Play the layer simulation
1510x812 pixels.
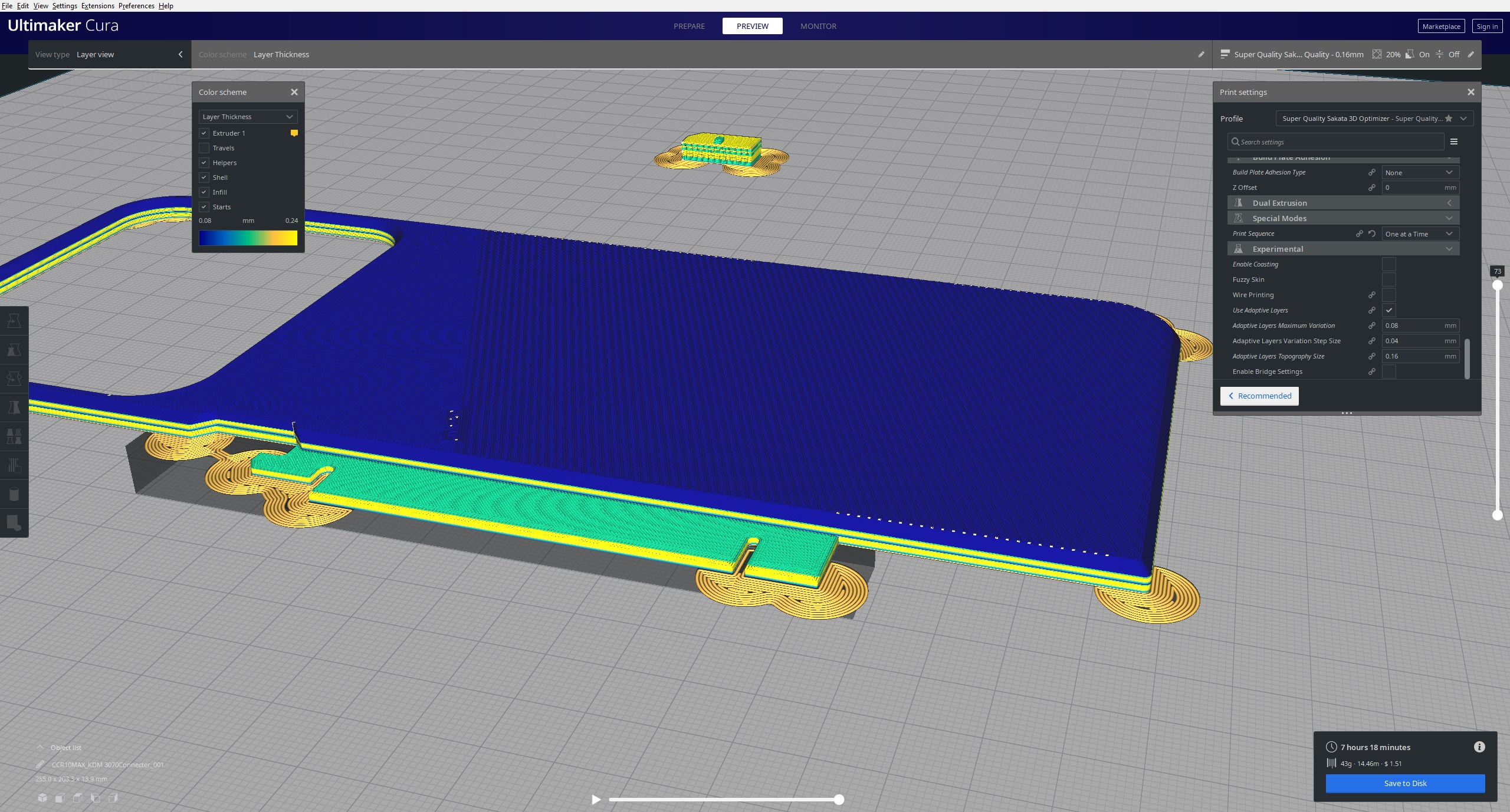pos(596,800)
